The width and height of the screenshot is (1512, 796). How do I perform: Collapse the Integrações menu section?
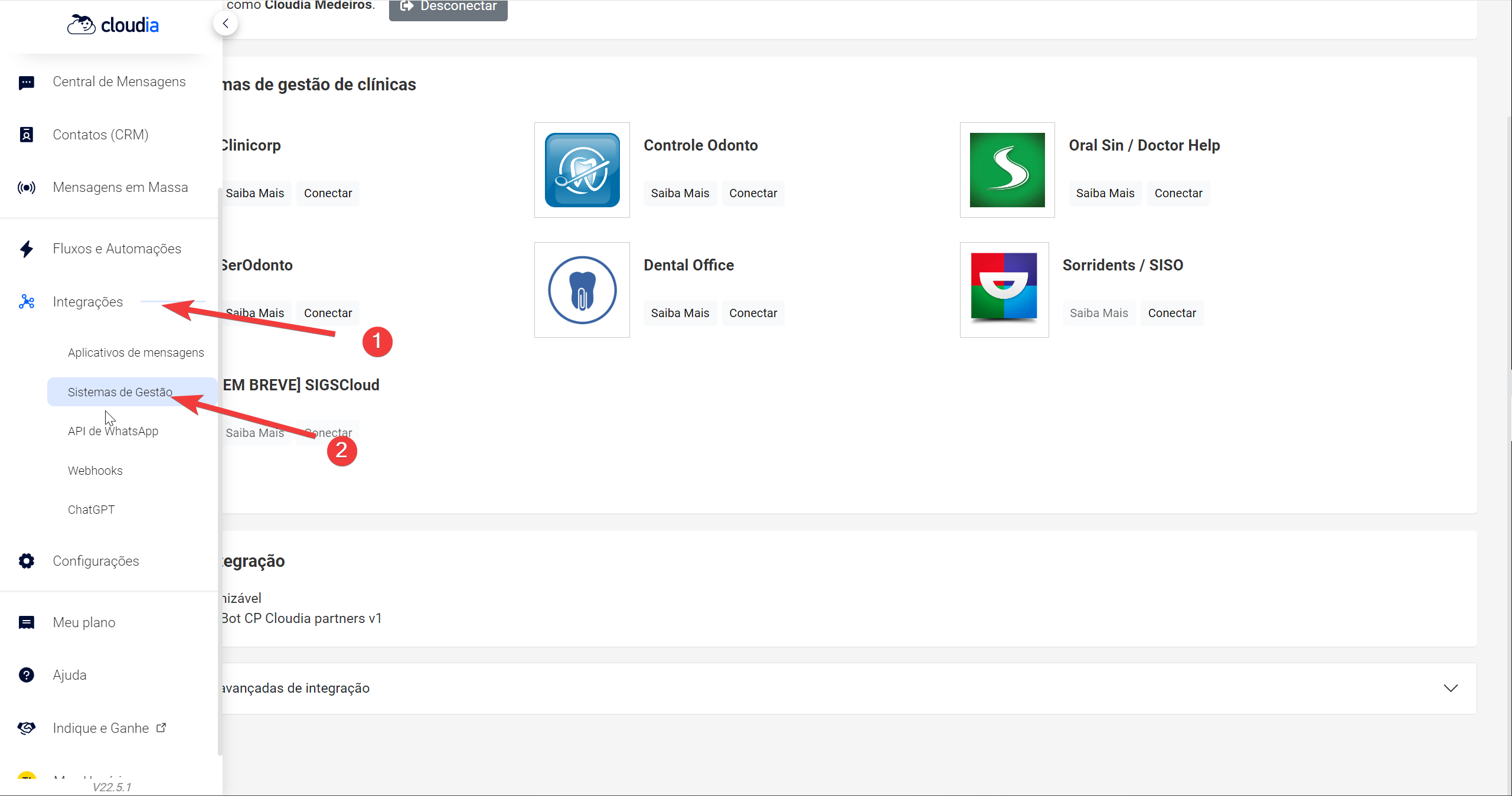coord(88,302)
